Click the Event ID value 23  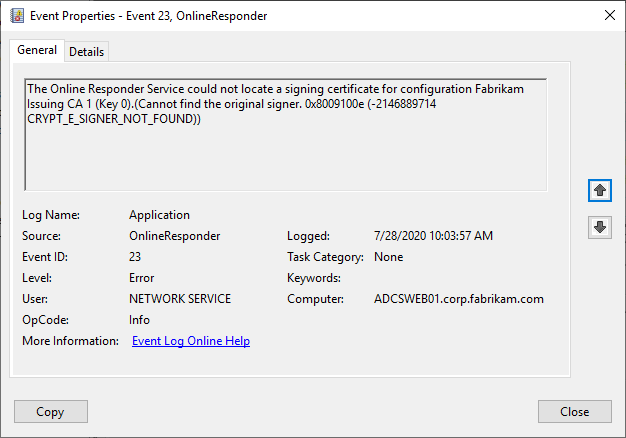135,257
